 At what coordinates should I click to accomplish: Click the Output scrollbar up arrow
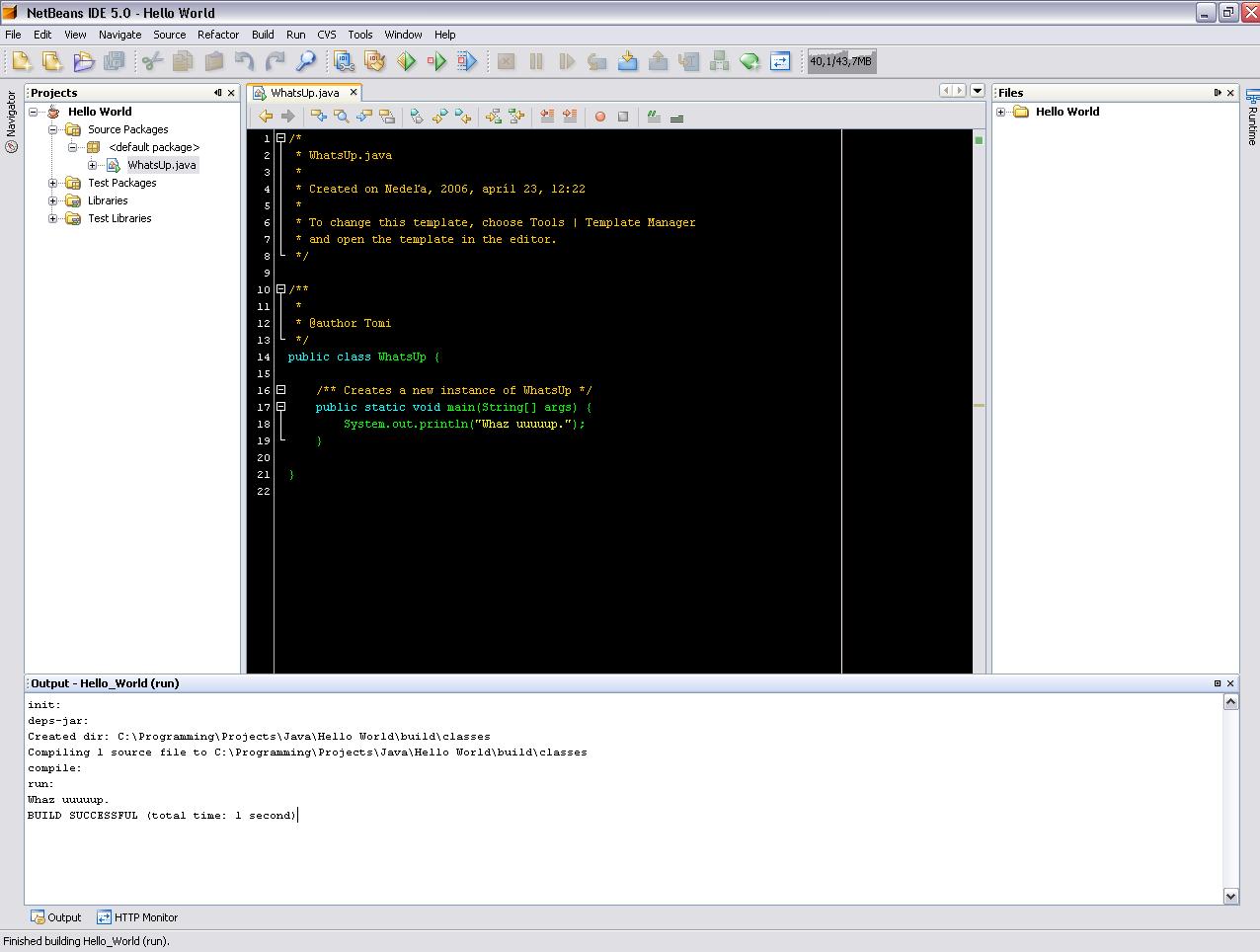pyautogui.click(x=1230, y=701)
